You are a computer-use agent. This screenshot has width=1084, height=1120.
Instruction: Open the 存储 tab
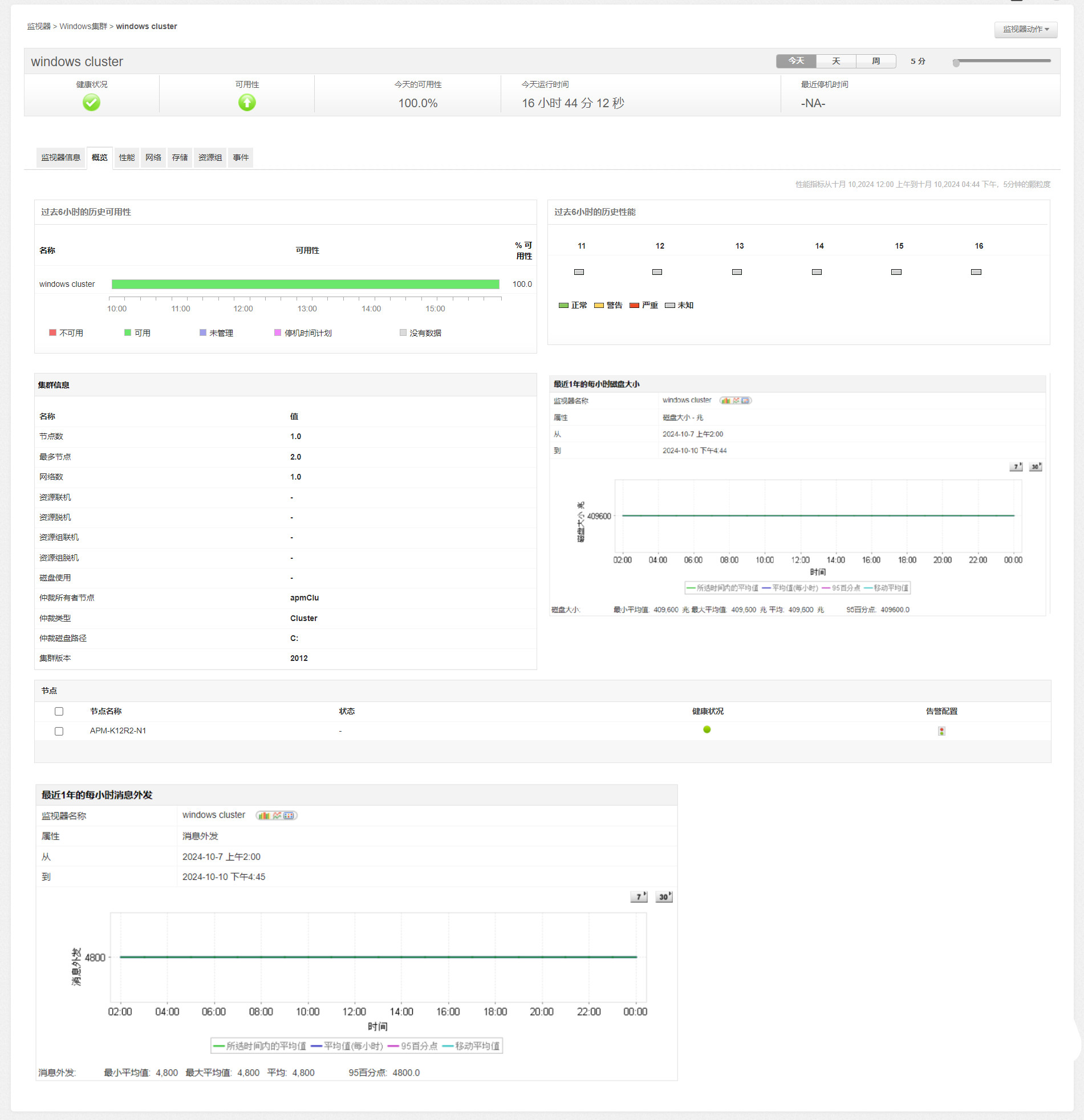(180, 158)
